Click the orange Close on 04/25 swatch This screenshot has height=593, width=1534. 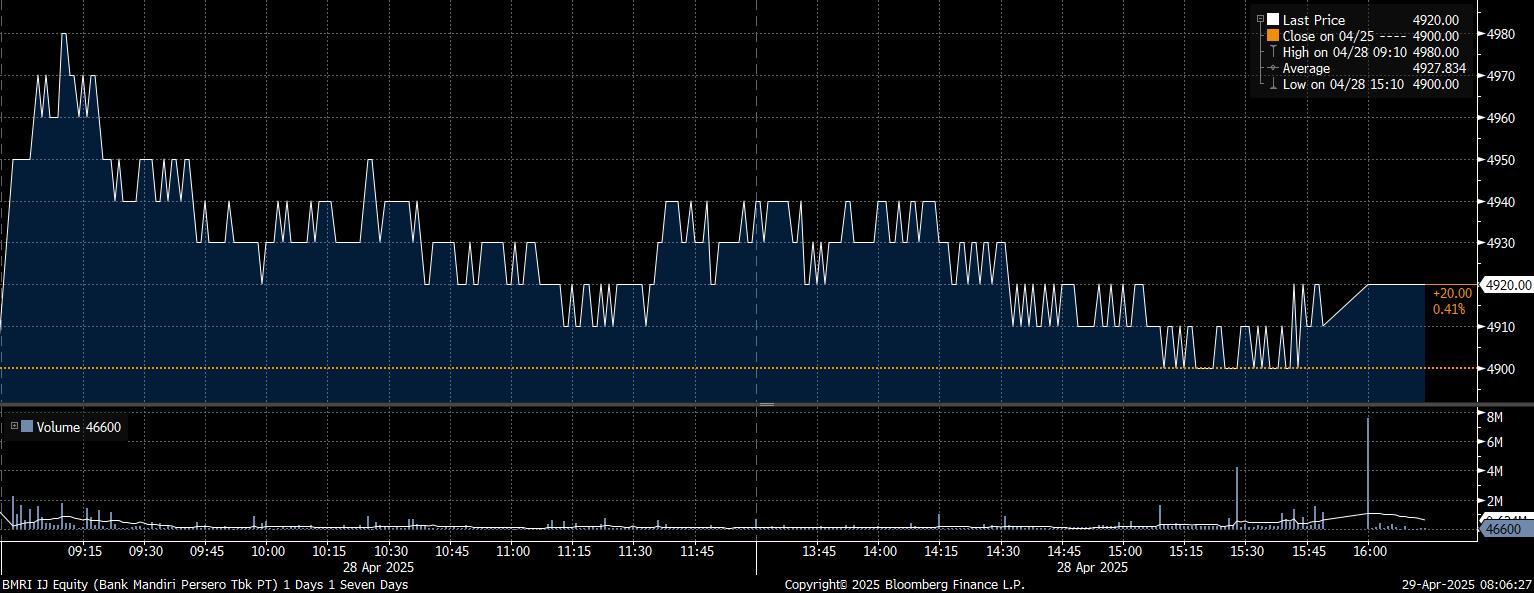tap(1273, 36)
